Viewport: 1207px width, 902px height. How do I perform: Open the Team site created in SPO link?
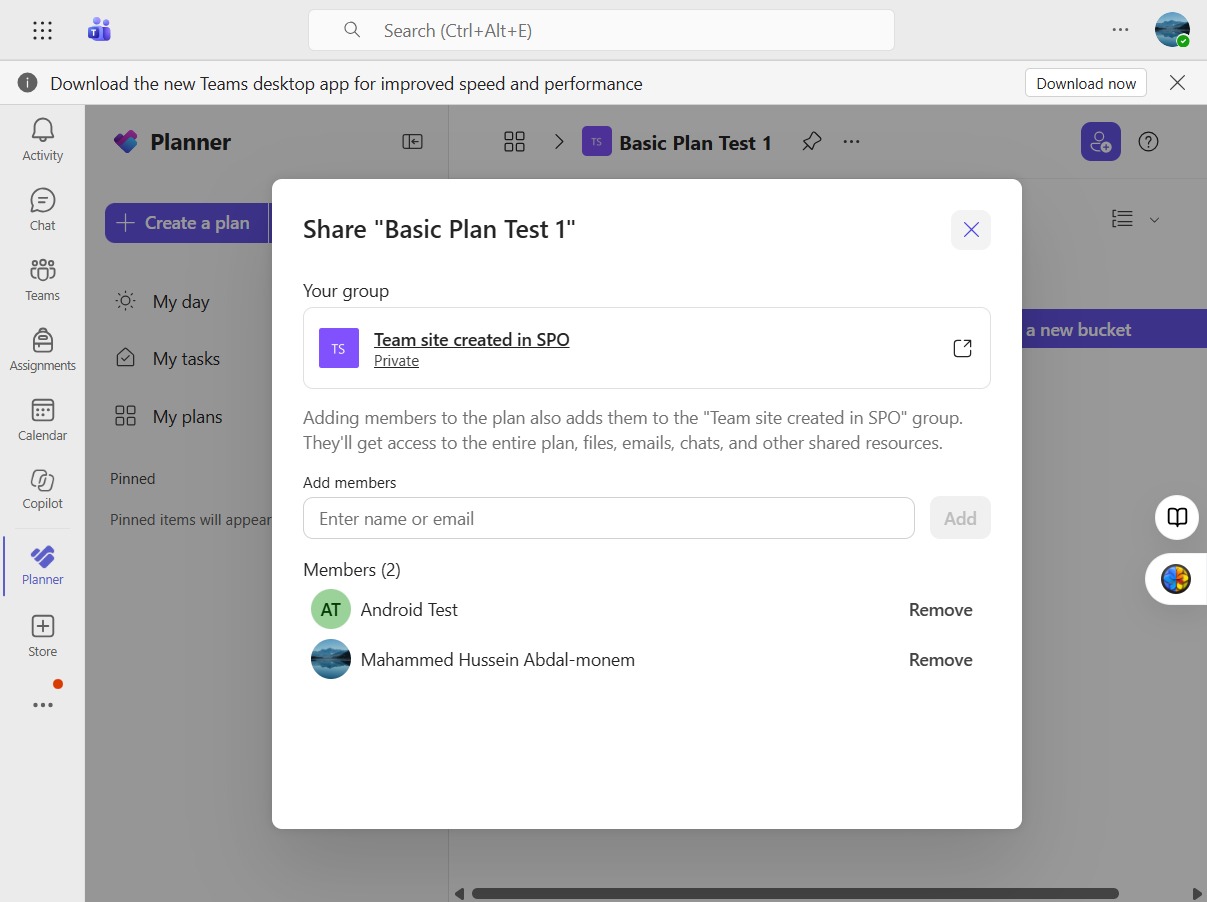[x=472, y=340]
